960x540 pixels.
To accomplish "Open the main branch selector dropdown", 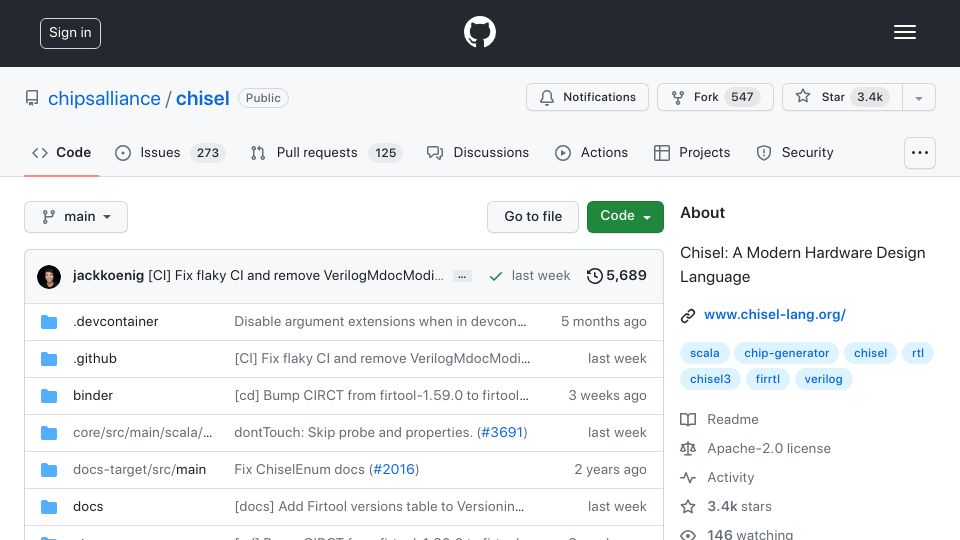I will tap(76, 217).
